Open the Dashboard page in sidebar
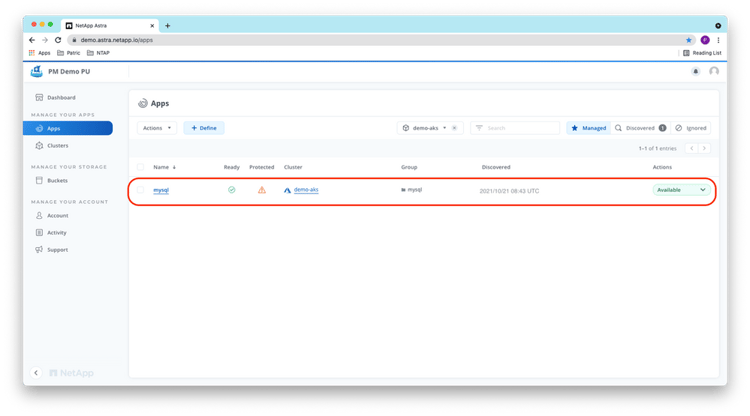This screenshot has height=416, width=750. [x=60, y=97]
